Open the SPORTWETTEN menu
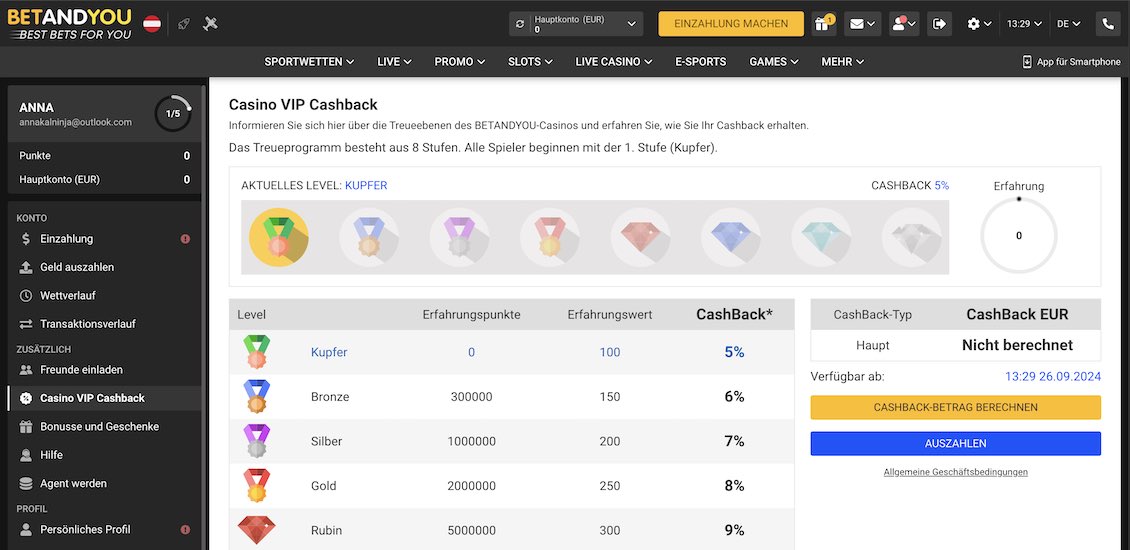1130x550 pixels. pos(309,62)
